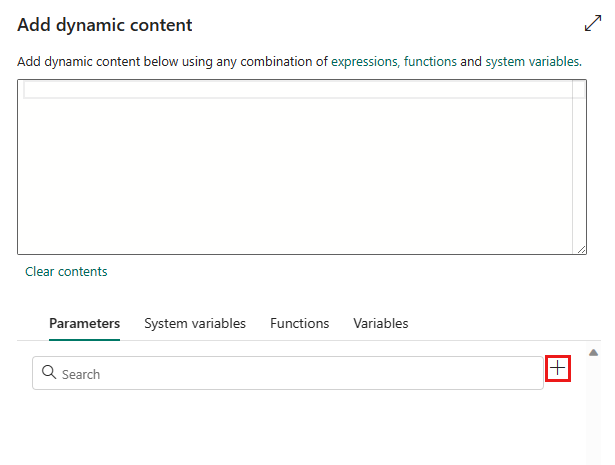The image size is (615, 465).
Task: Open the system variables link in the description
Action: coord(532,61)
